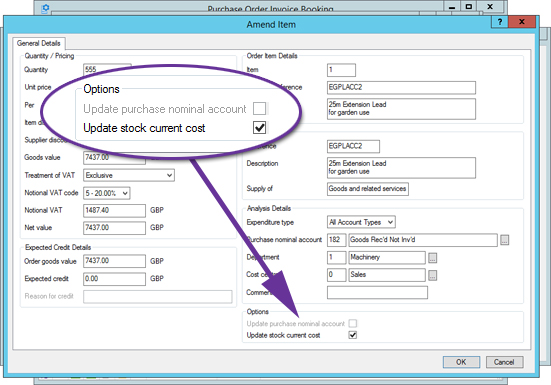
Task: Click the Net value field
Action: [114, 228]
